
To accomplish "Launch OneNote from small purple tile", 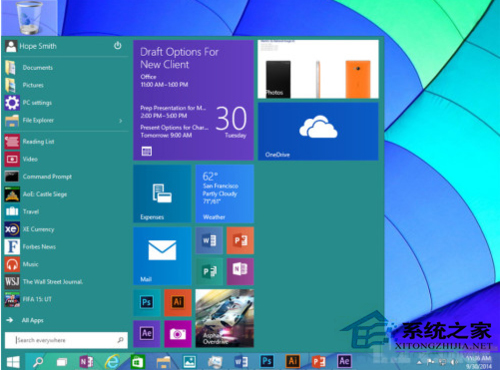I will 240,272.
